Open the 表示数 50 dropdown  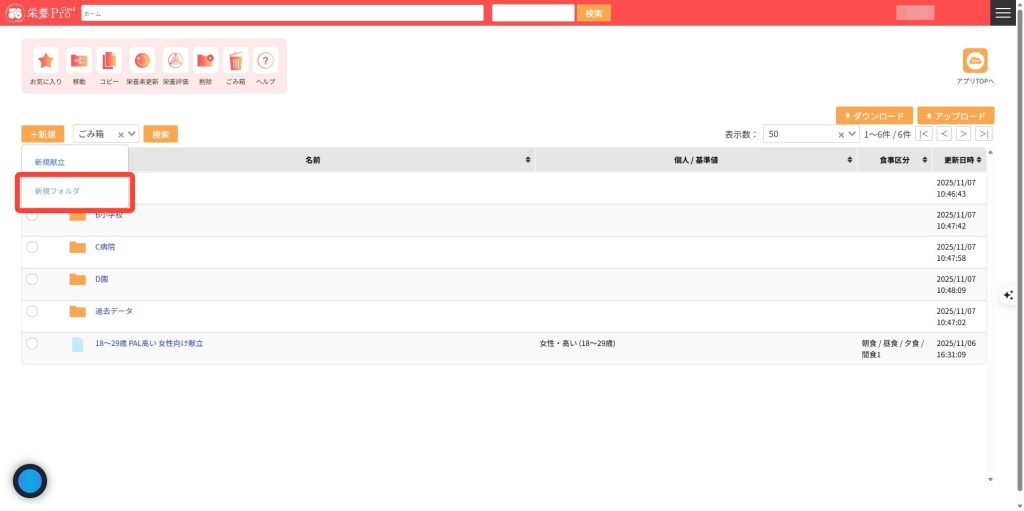pyautogui.click(x=851, y=134)
